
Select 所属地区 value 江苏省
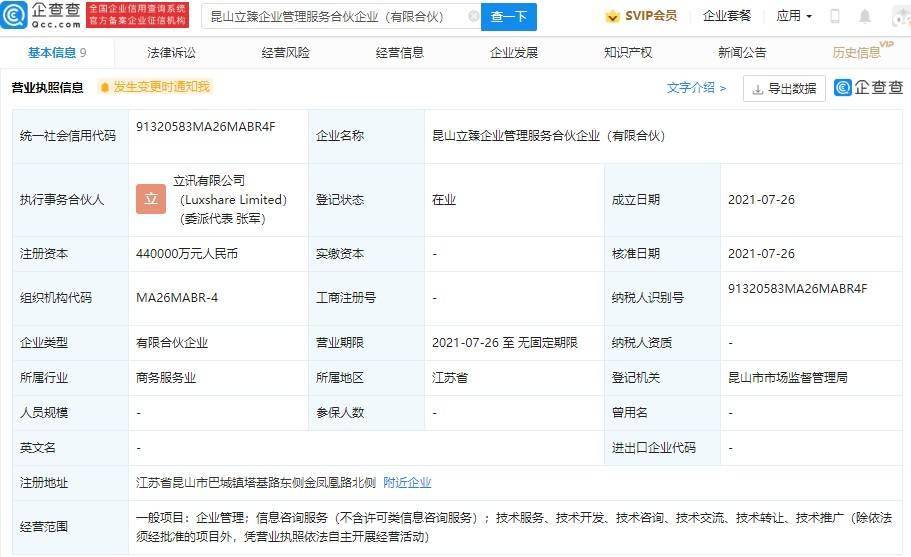(x=450, y=378)
